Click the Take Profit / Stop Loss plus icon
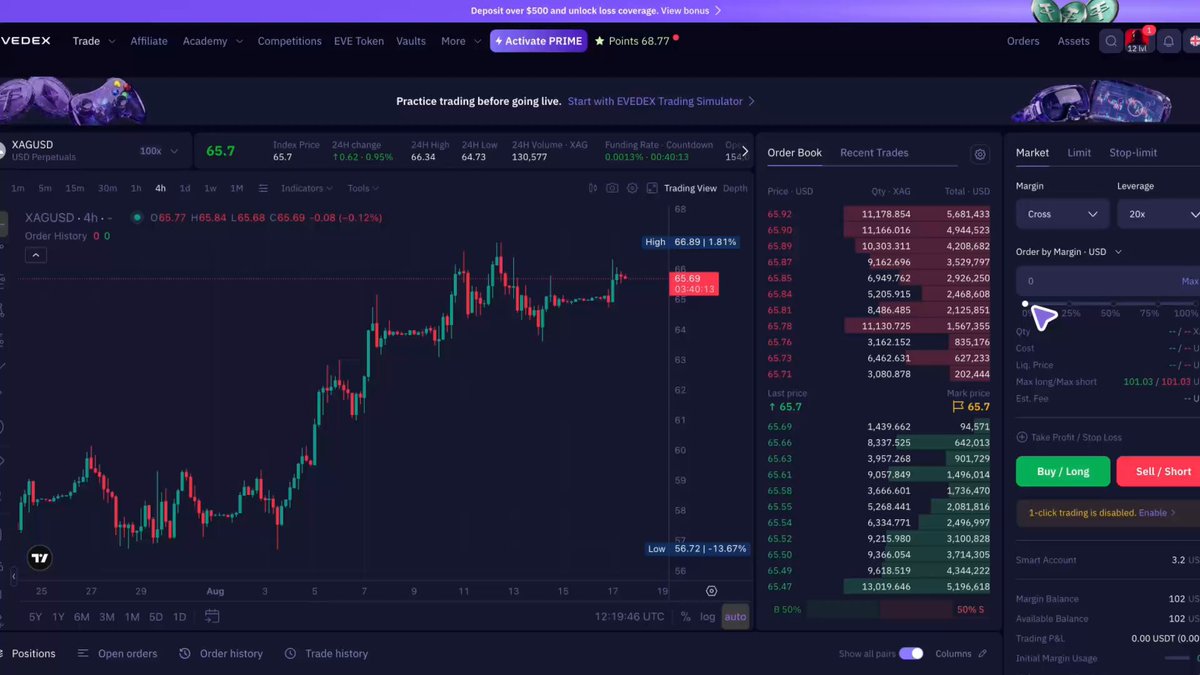The height and width of the screenshot is (675, 1200). pyautogui.click(x=1021, y=437)
